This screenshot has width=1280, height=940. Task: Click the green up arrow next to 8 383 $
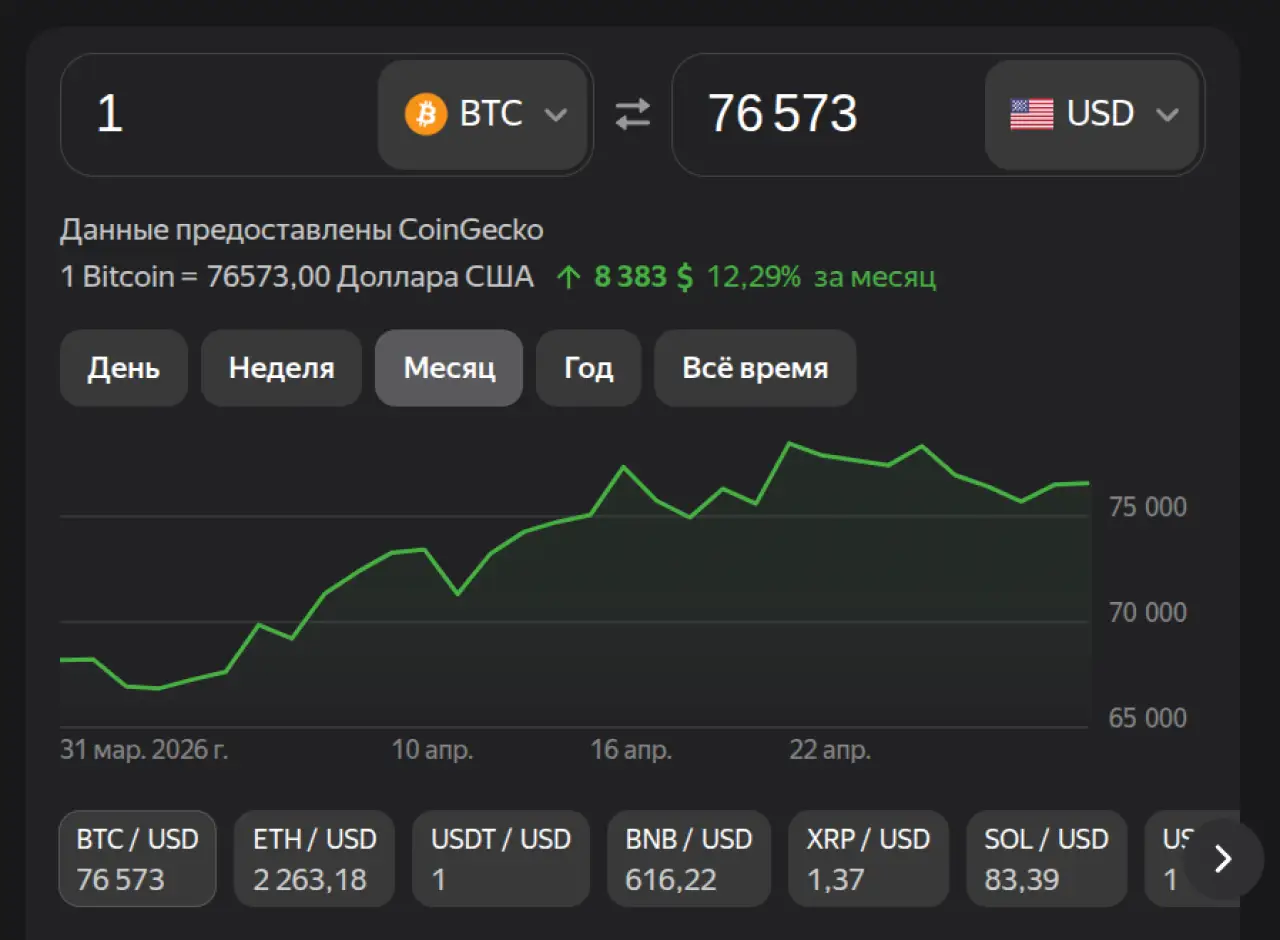[x=568, y=277]
